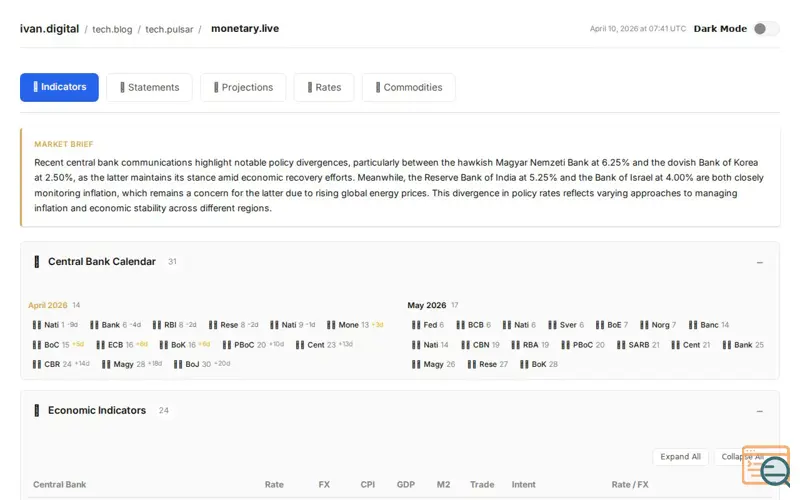Screen dimensions: 800x500
Task: Click the icon on the Statements tab
Action: [122, 87]
